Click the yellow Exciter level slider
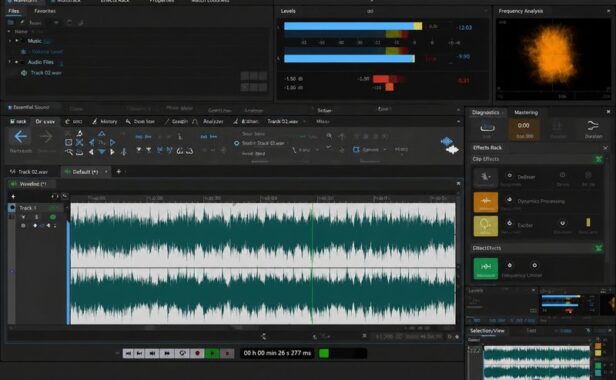616x380 pixels. click(x=588, y=222)
